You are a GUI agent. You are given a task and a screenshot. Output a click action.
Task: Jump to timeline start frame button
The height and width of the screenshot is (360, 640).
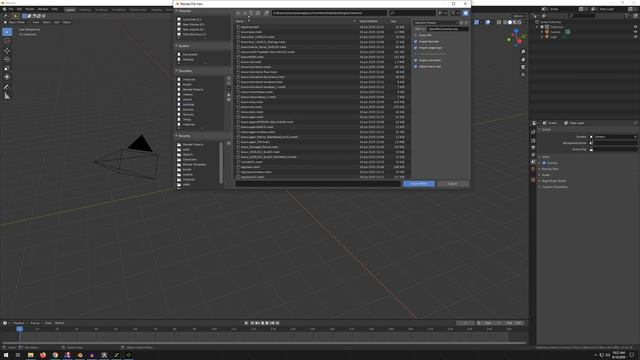(x=253, y=323)
